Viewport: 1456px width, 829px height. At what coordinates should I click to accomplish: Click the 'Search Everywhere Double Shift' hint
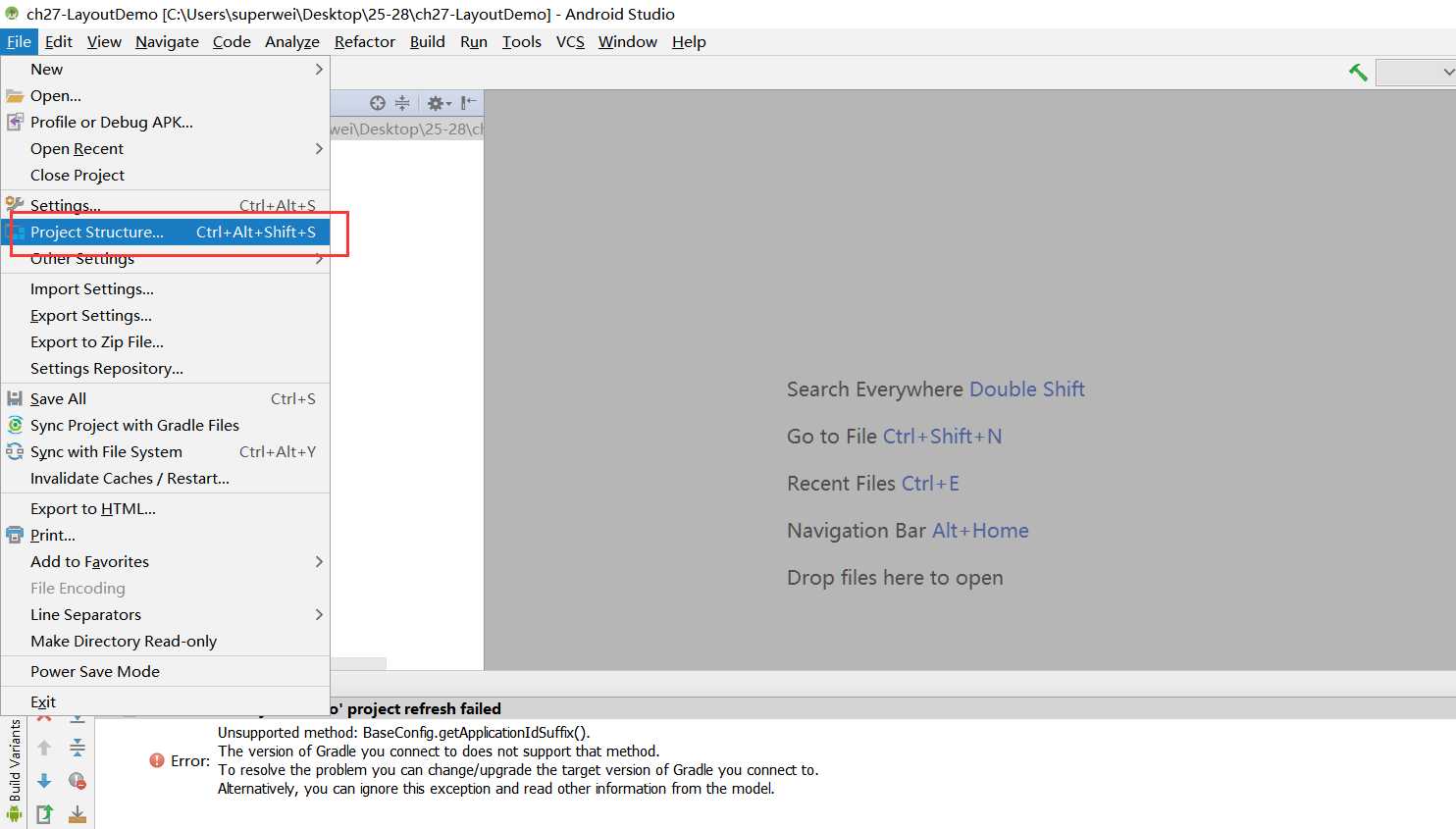click(x=936, y=389)
